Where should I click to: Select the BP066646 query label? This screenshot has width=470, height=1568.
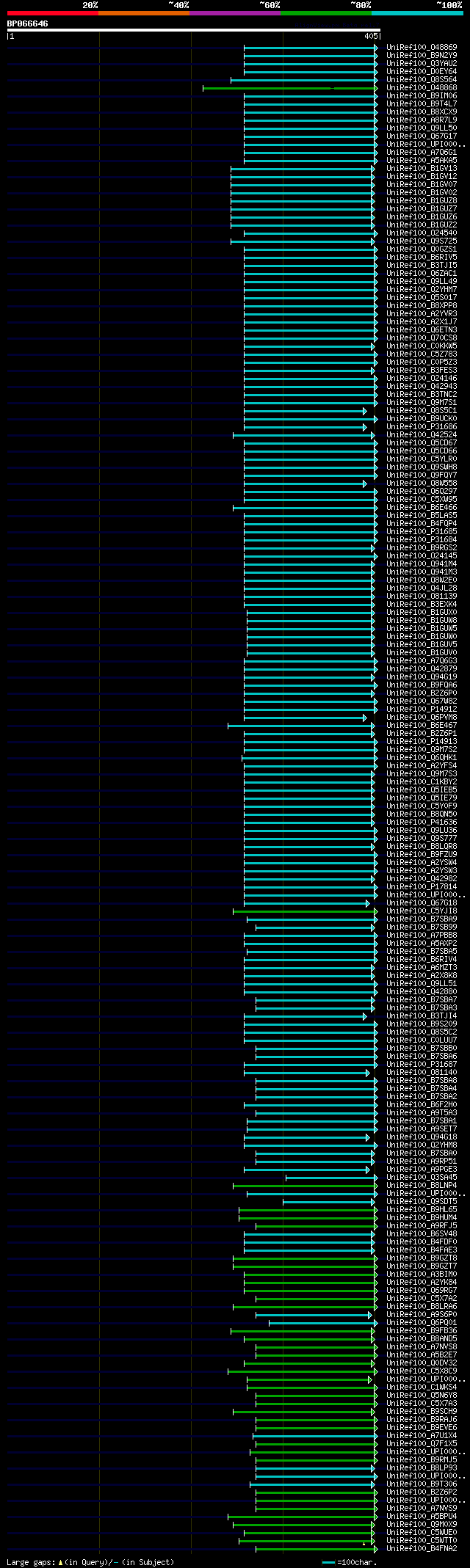coord(28,23)
